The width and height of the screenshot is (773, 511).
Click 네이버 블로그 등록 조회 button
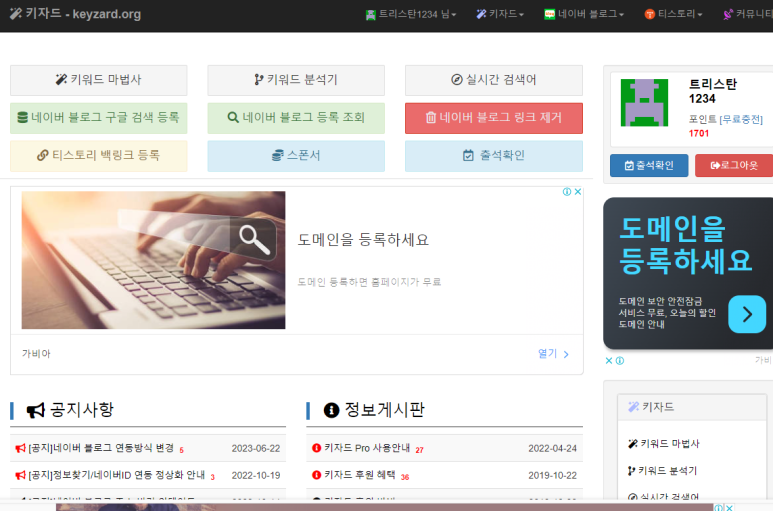(296, 118)
